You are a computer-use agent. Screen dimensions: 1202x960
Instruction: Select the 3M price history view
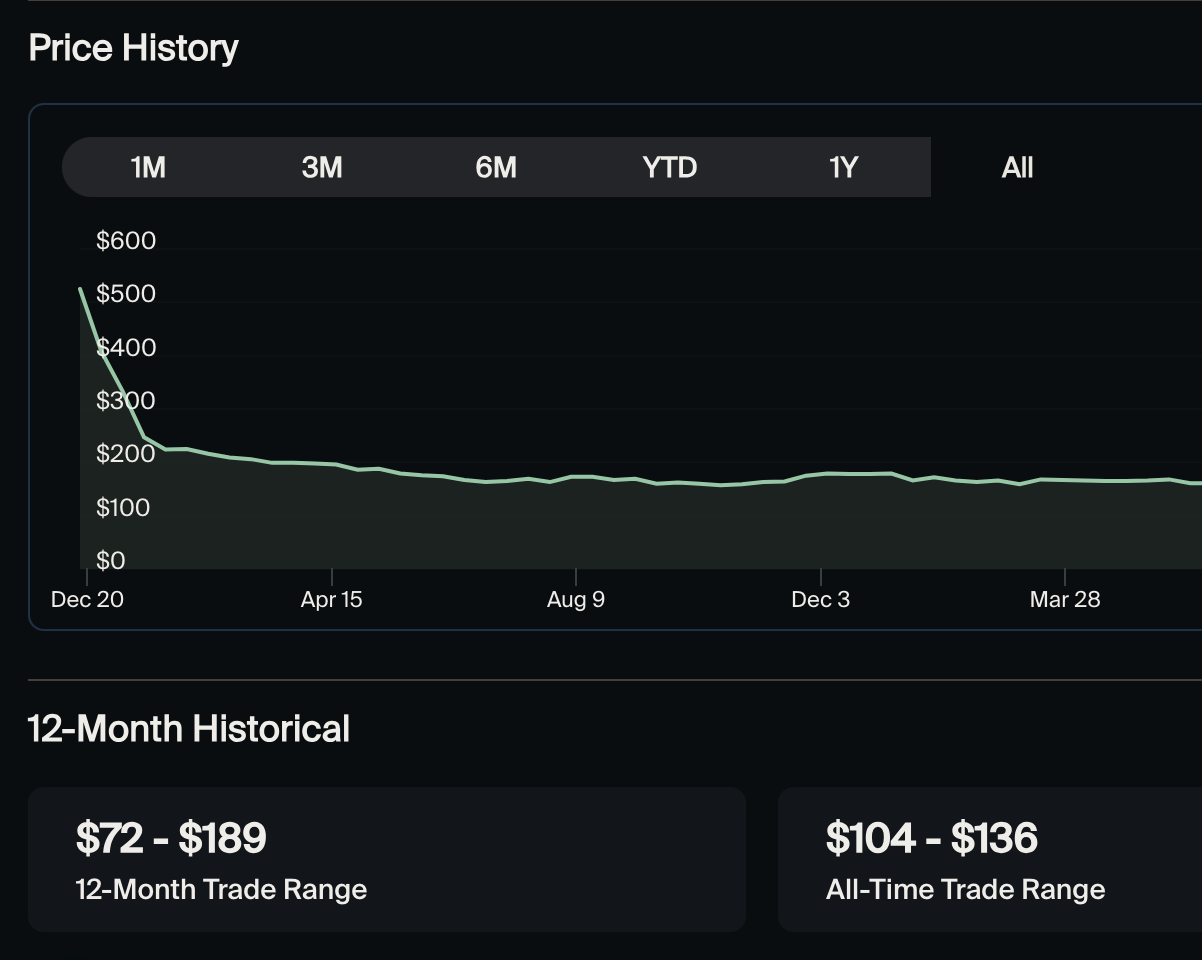[x=320, y=167]
